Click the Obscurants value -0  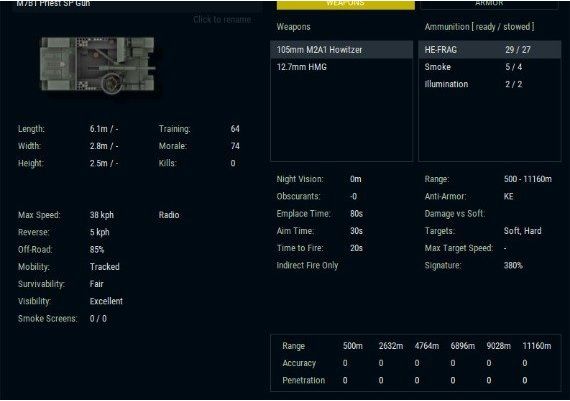coord(353,196)
